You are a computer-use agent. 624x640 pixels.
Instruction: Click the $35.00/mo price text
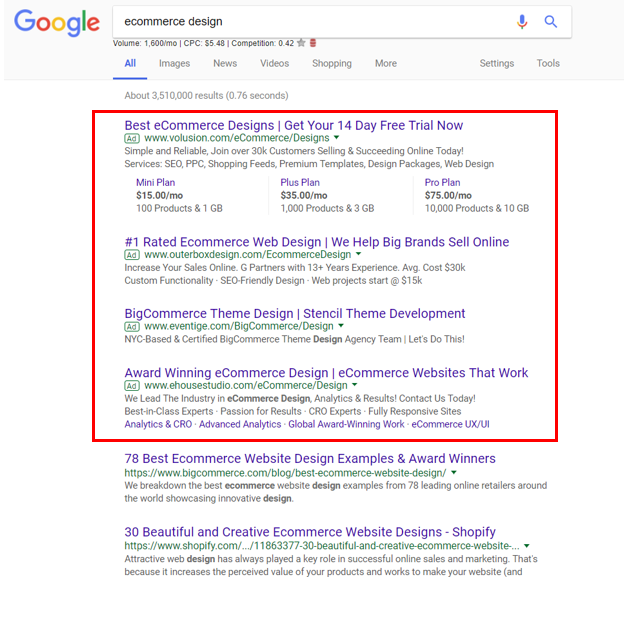point(304,196)
